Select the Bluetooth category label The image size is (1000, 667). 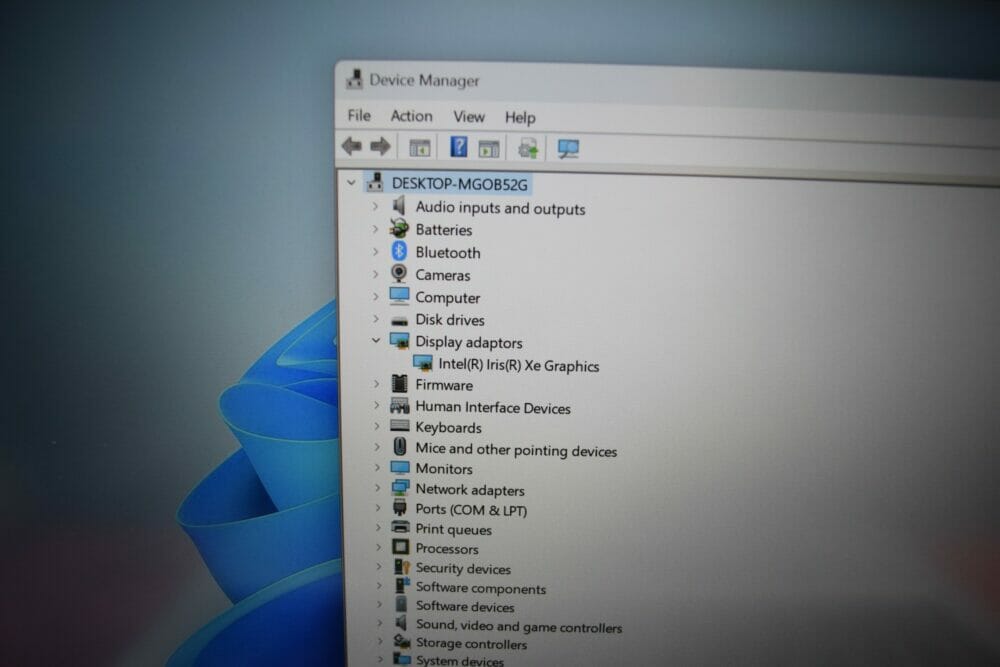[448, 253]
